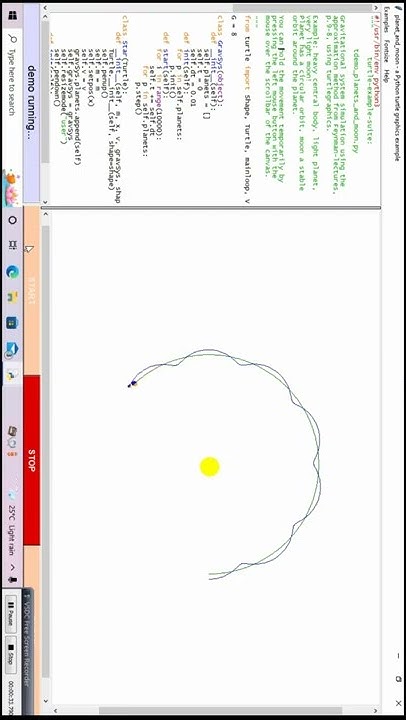The width and height of the screenshot is (406, 720).
Task: Open the Fontsize menu
Action: pos(387,53)
